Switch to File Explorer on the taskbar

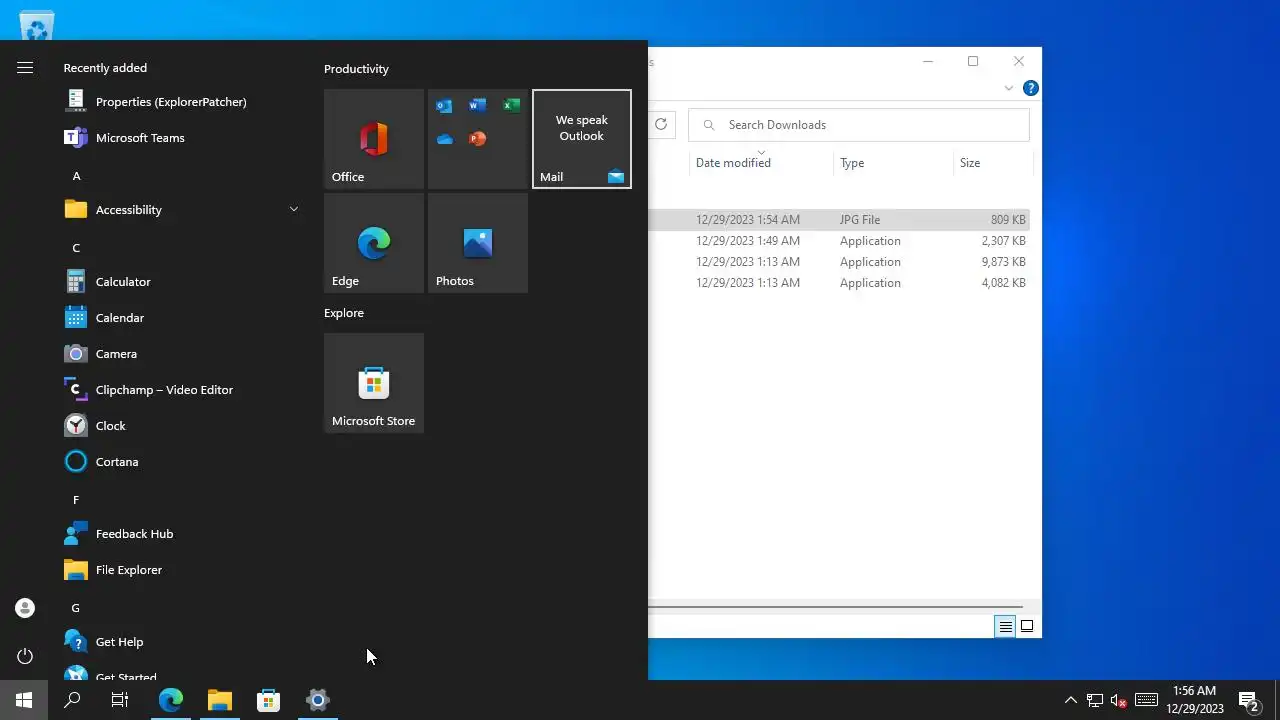[x=220, y=700]
